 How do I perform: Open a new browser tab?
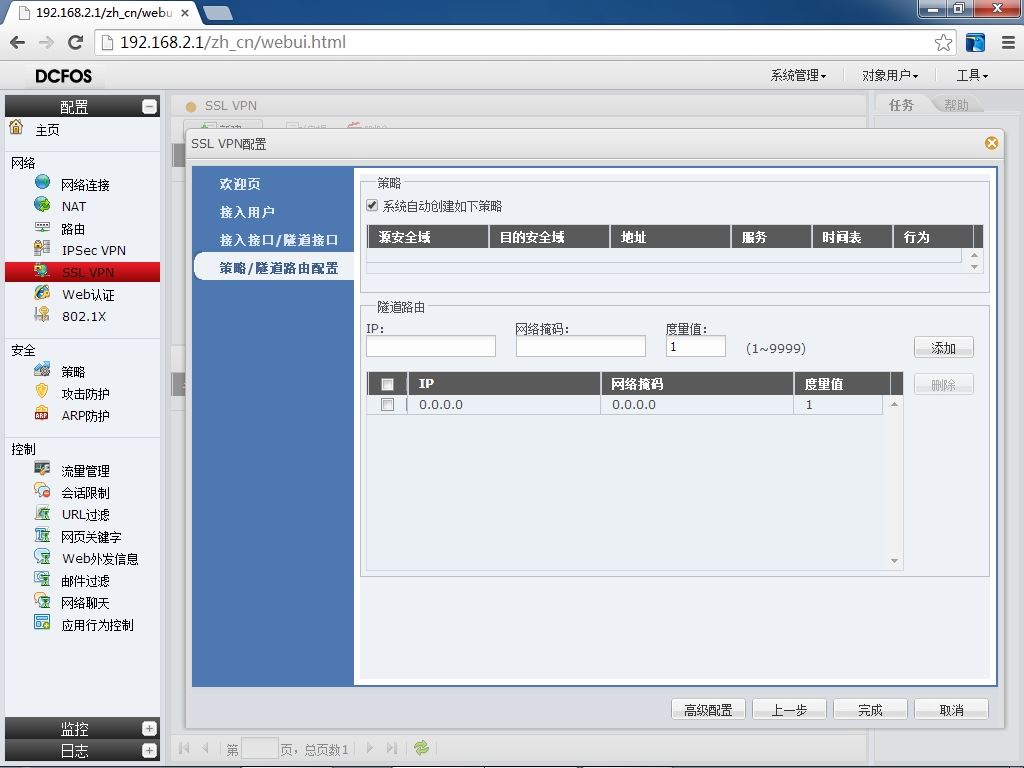[x=217, y=12]
